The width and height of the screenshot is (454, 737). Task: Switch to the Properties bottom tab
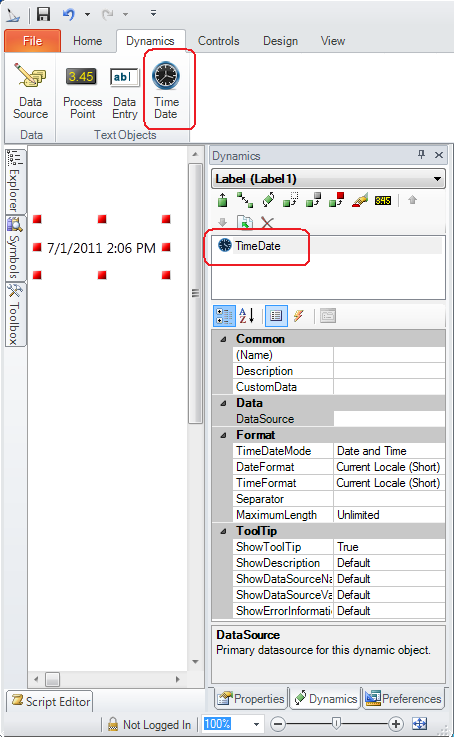tap(251, 699)
